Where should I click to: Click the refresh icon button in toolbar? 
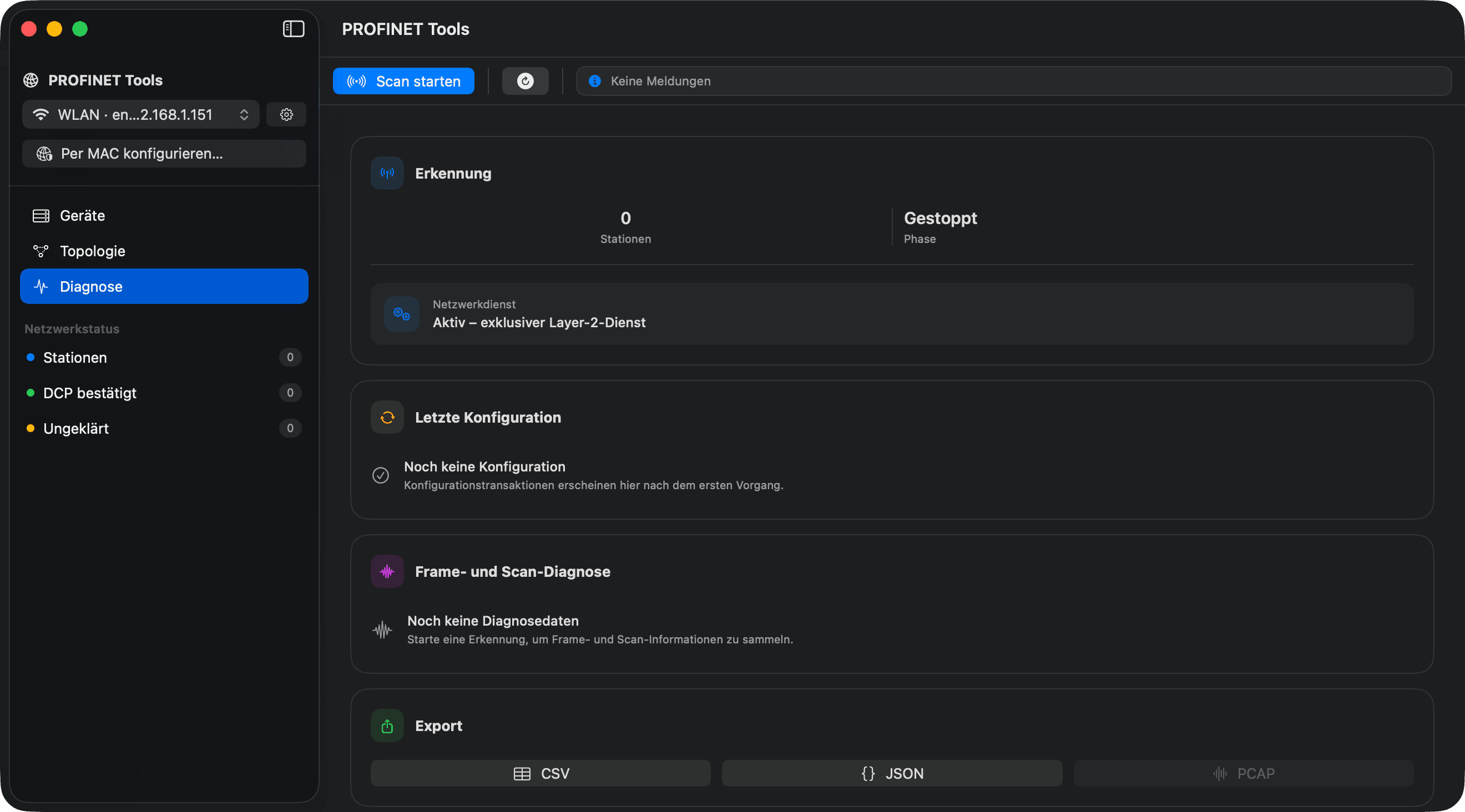[x=525, y=82]
